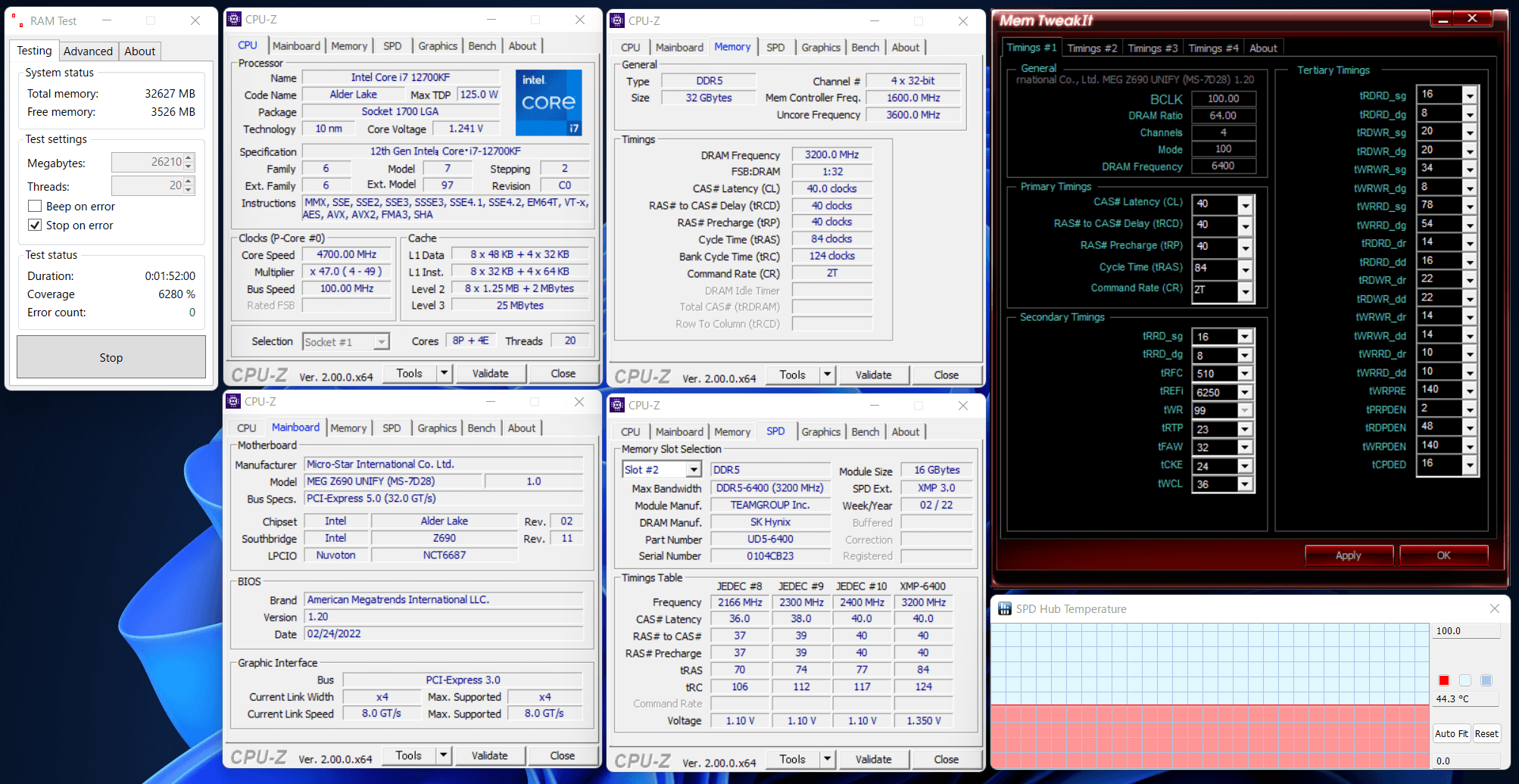Click the Stop button in RAM Test
Screen dimensions: 1519x784
(111, 357)
